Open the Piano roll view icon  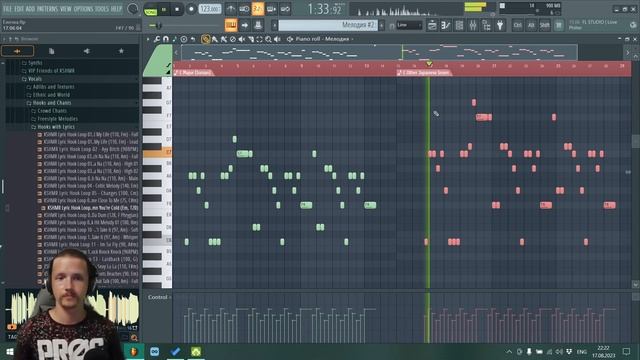tap(445, 25)
